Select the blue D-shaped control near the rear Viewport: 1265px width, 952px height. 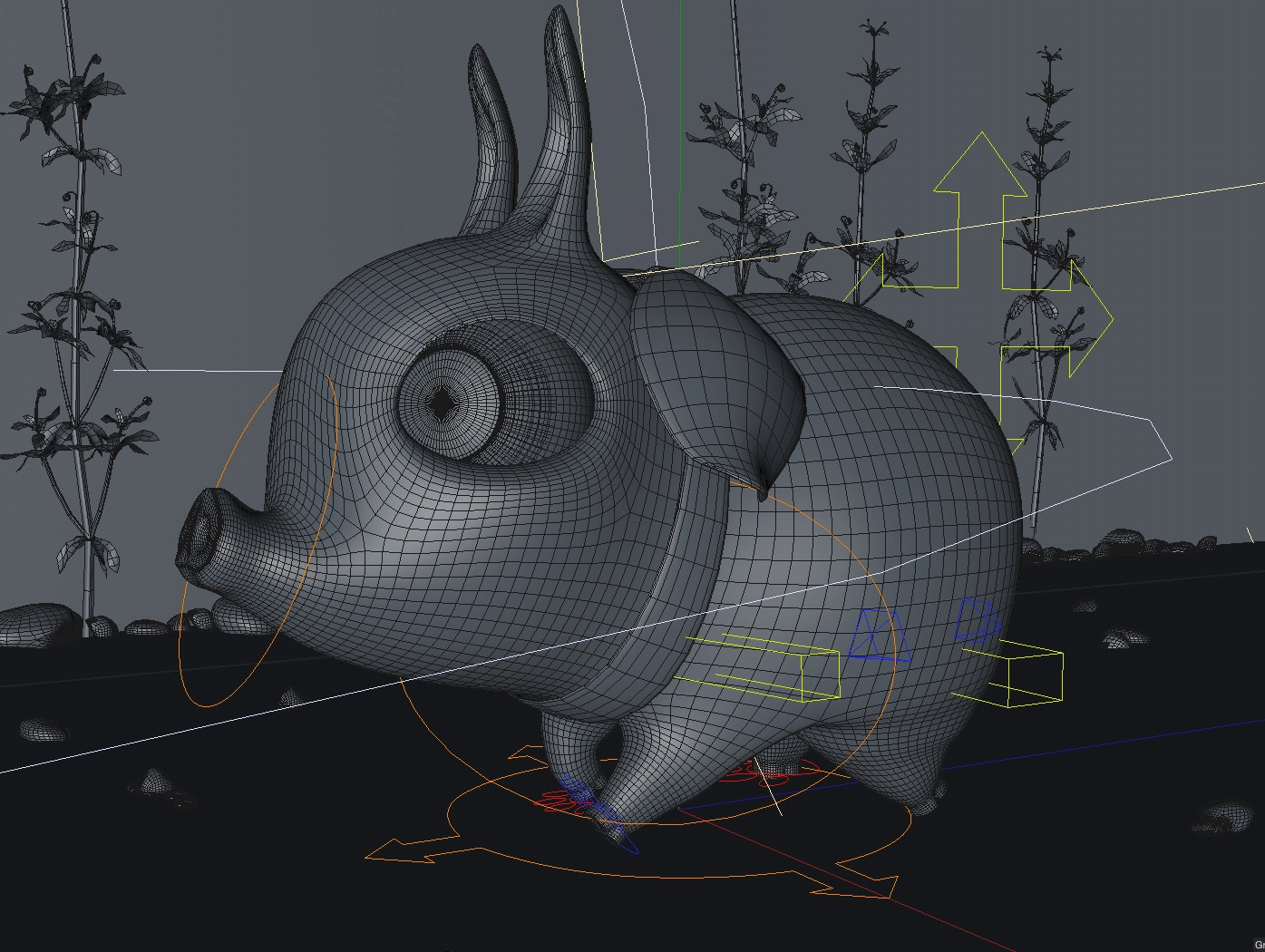978,620
